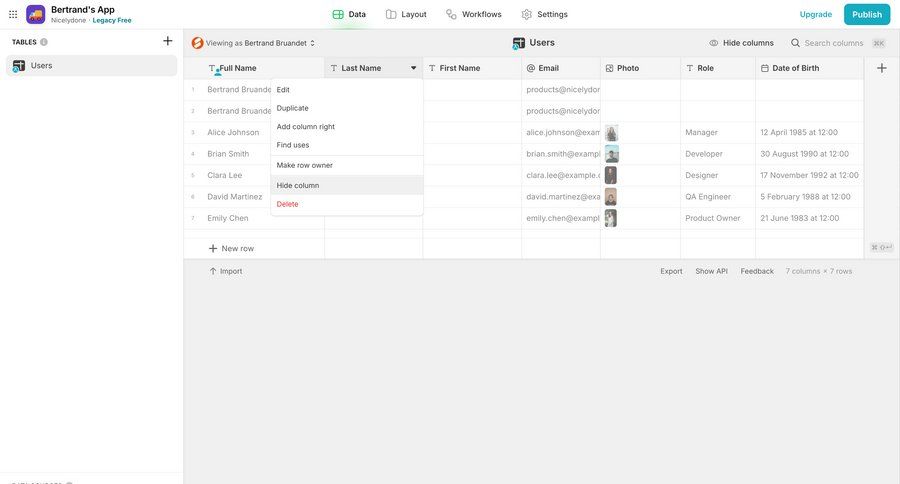Viewport: 900px width, 484px height.
Task: Click the Role column header
Action: click(718, 68)
